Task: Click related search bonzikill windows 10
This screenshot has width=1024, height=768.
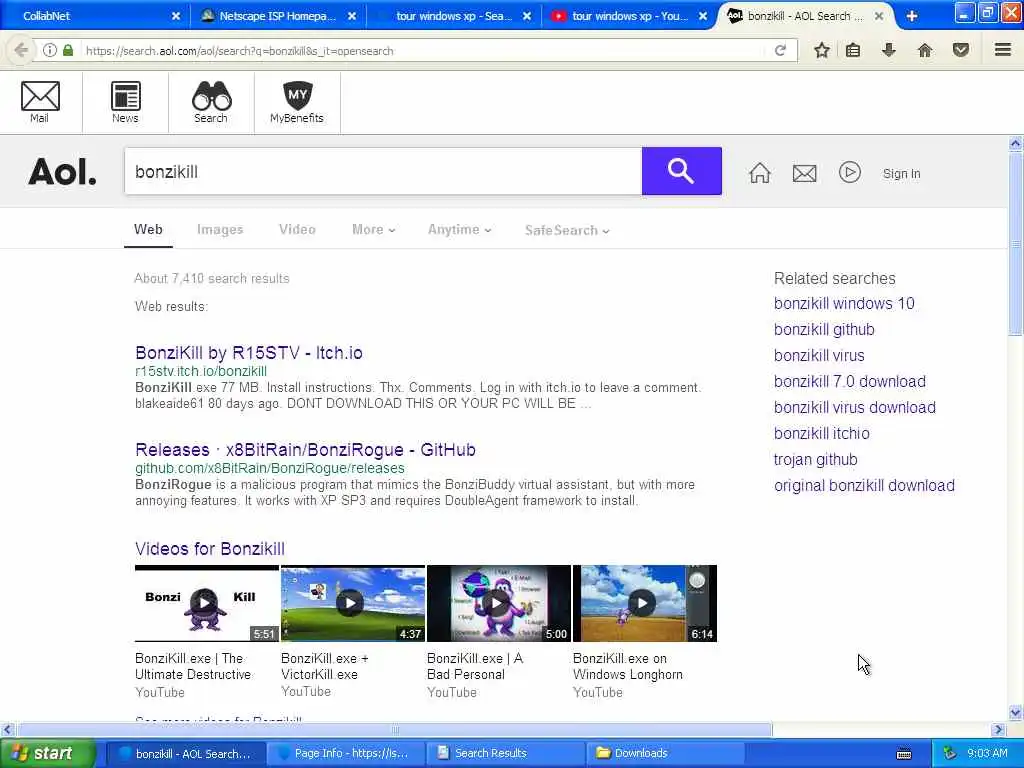Action: 844,304
